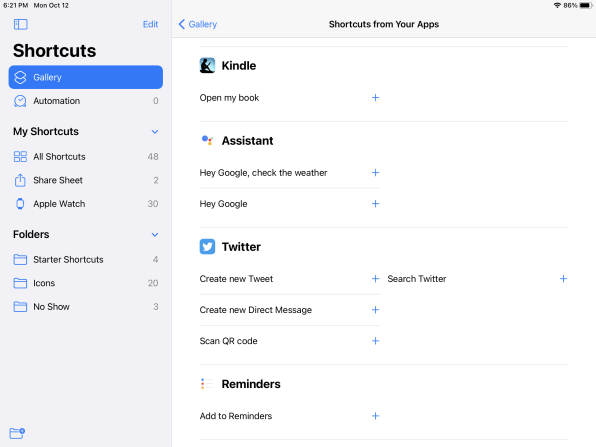This screenshot has height=447, width=596.
Task: Click the Wi-Fi icon in status bar
Action: coord(557,5)
